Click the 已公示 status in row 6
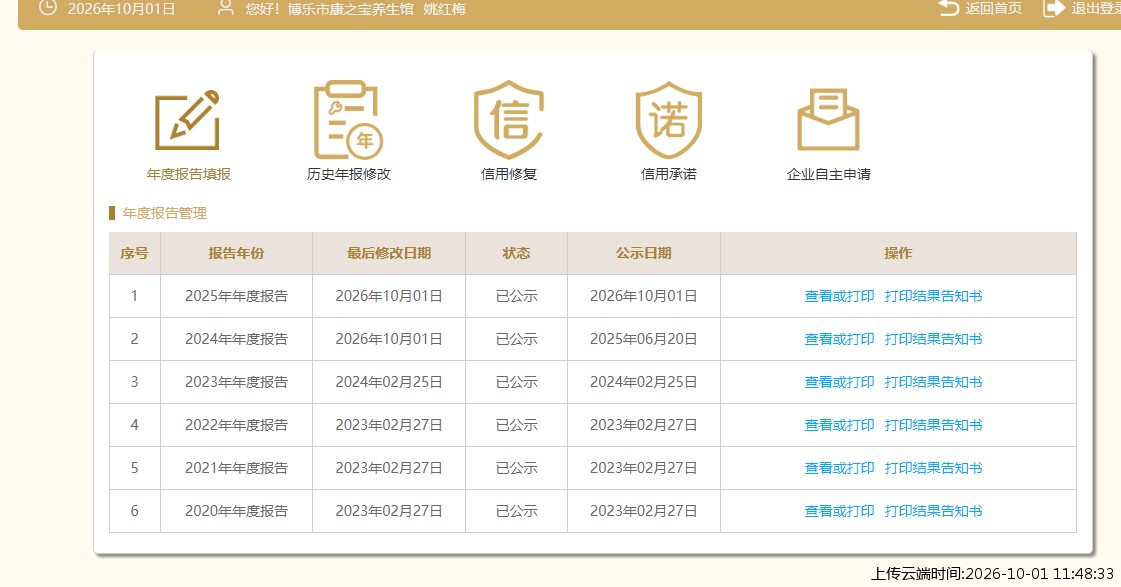The width and height of the screenshot is (1121, 587). pyautogui.click(x=516, y=510)
